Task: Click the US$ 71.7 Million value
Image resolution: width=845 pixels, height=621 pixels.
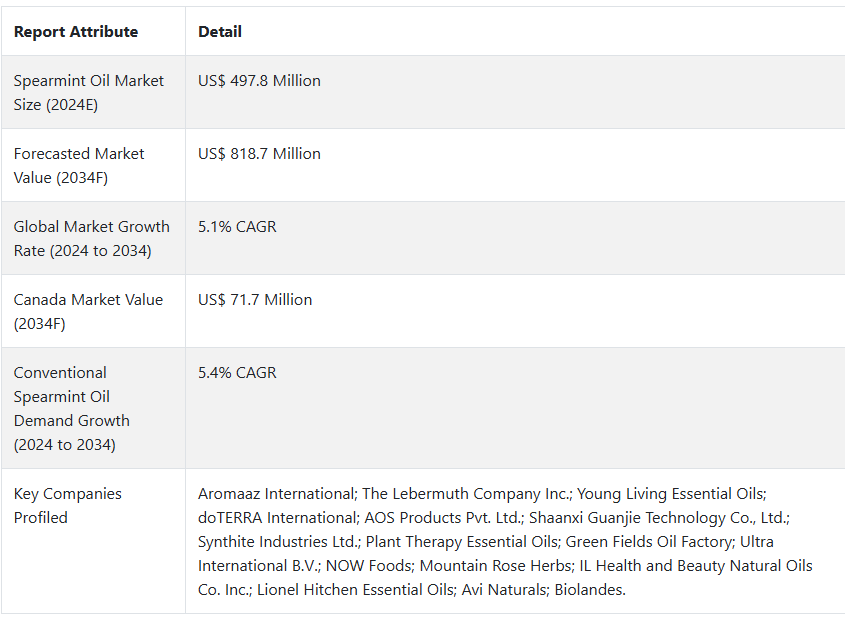Action: tap(255, 300)
